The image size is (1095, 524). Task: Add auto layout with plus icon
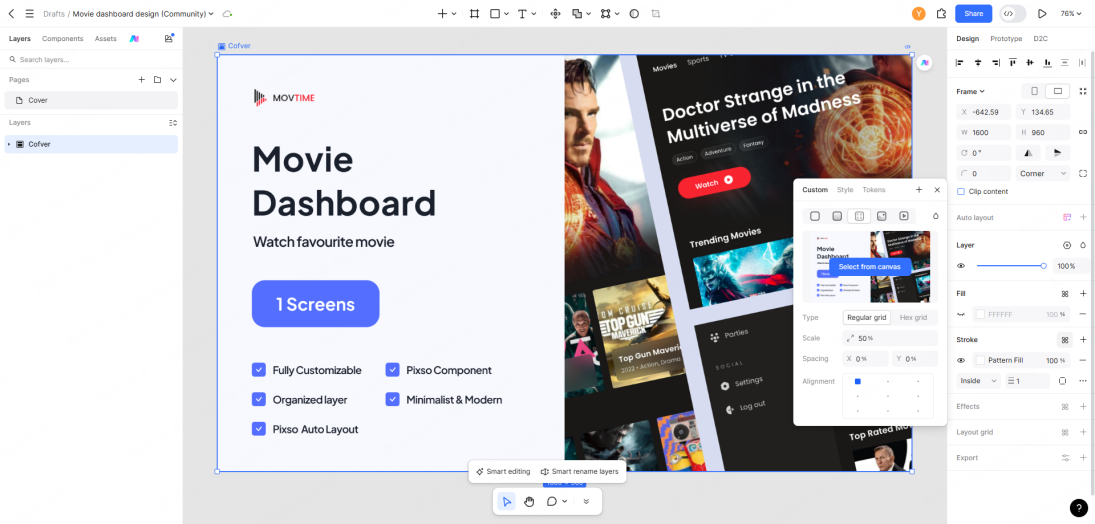click(1083, 217)
